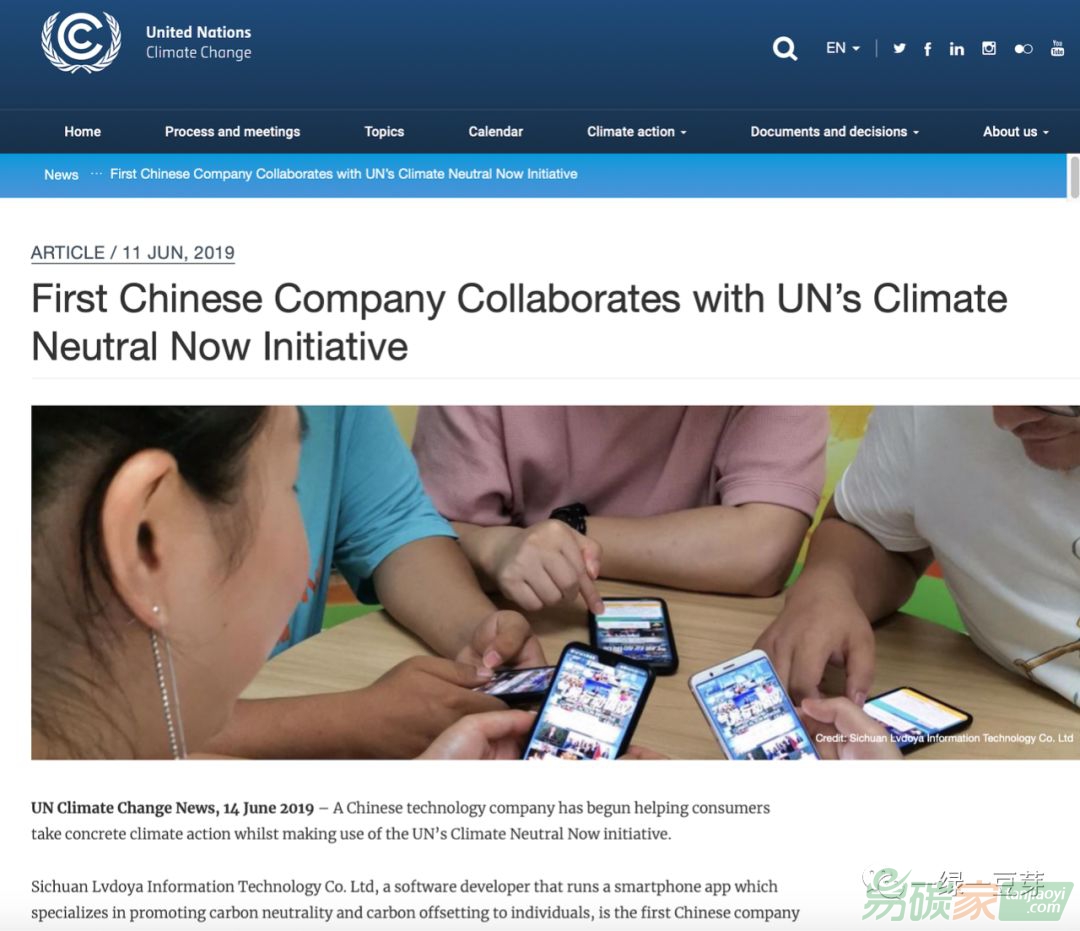Viewport: 1080px width, 931px height.
Task: Go to the Home menu item
Action: pyautogui.click(x=83, y=132)
